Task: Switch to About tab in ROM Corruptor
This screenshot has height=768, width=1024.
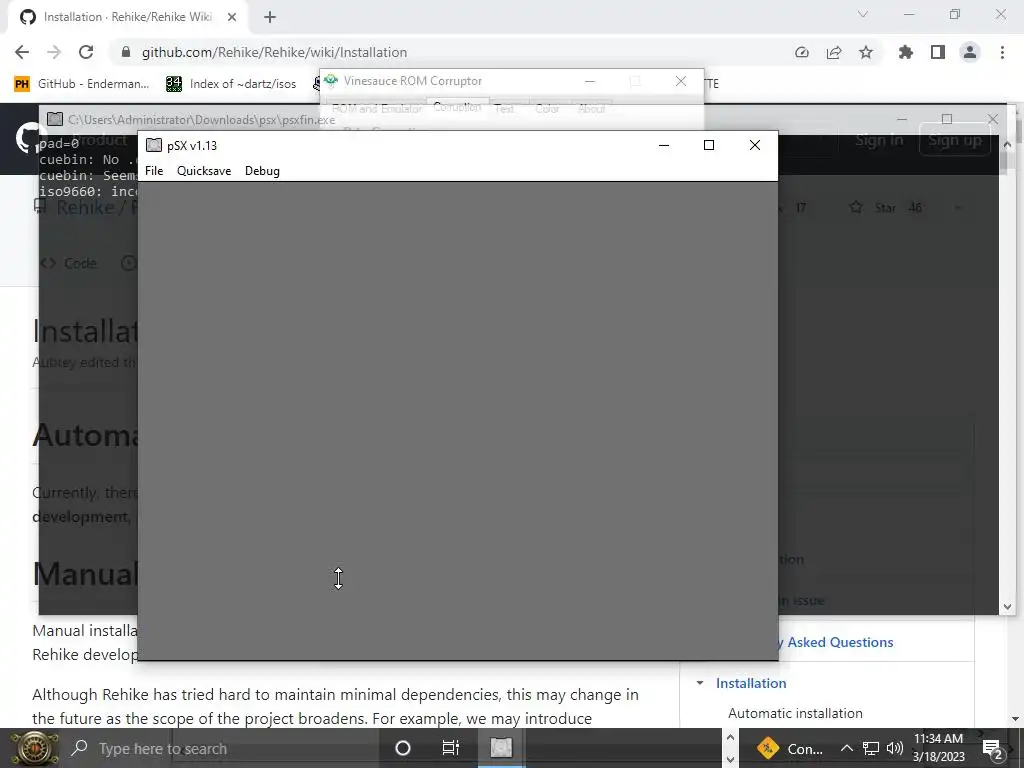Action: click(592, 109)
